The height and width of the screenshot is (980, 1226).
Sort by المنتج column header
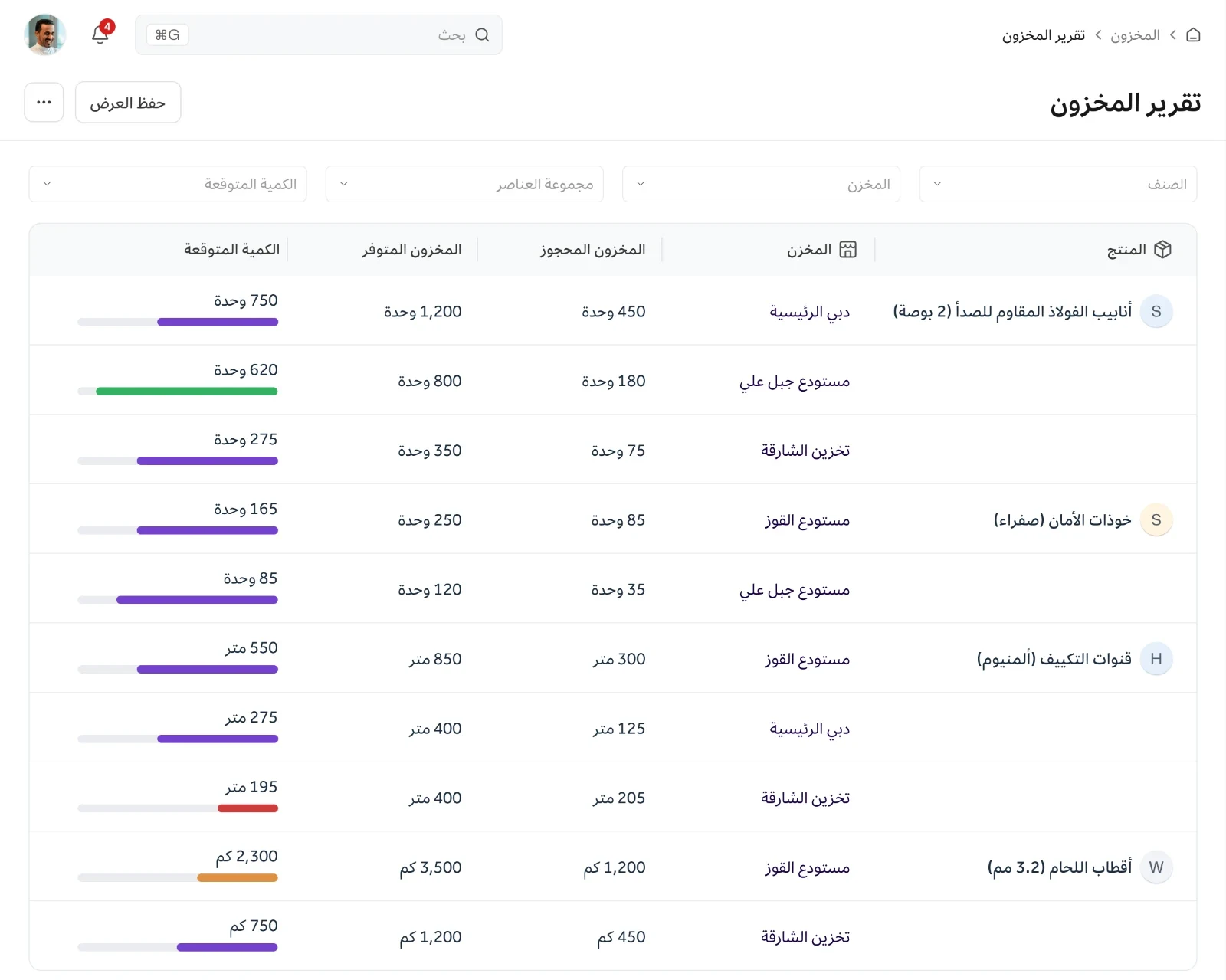coord(1126,250)
